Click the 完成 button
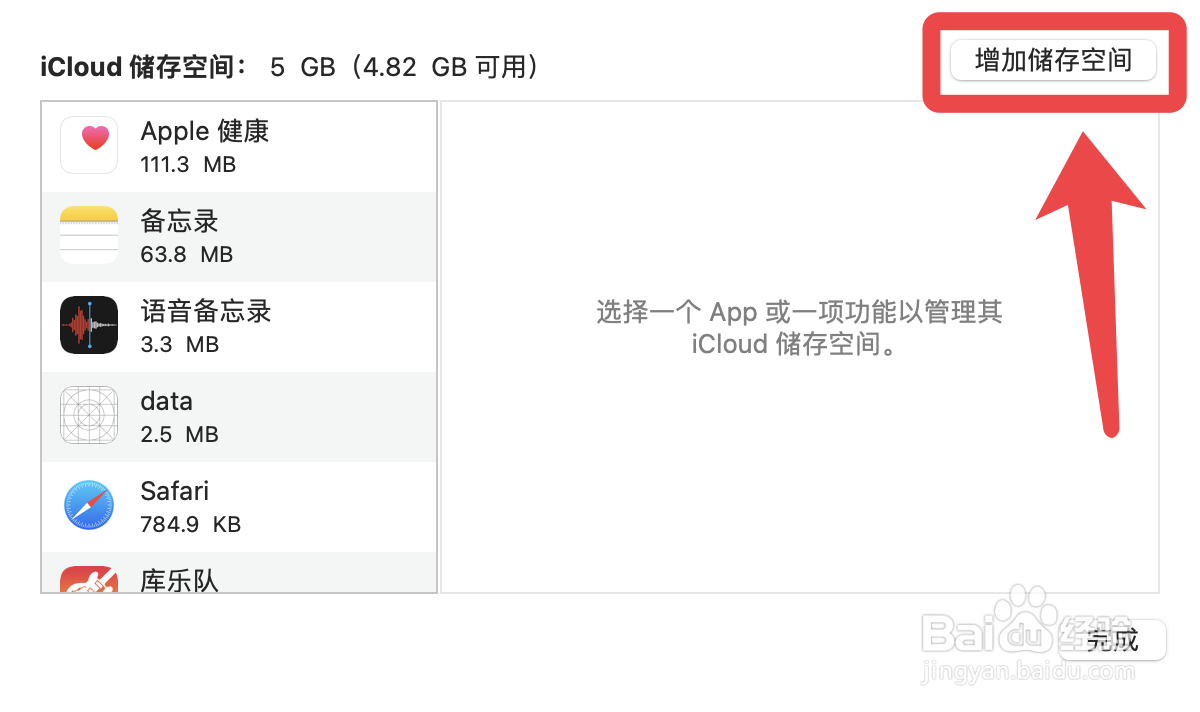 tap(1112, 640)
